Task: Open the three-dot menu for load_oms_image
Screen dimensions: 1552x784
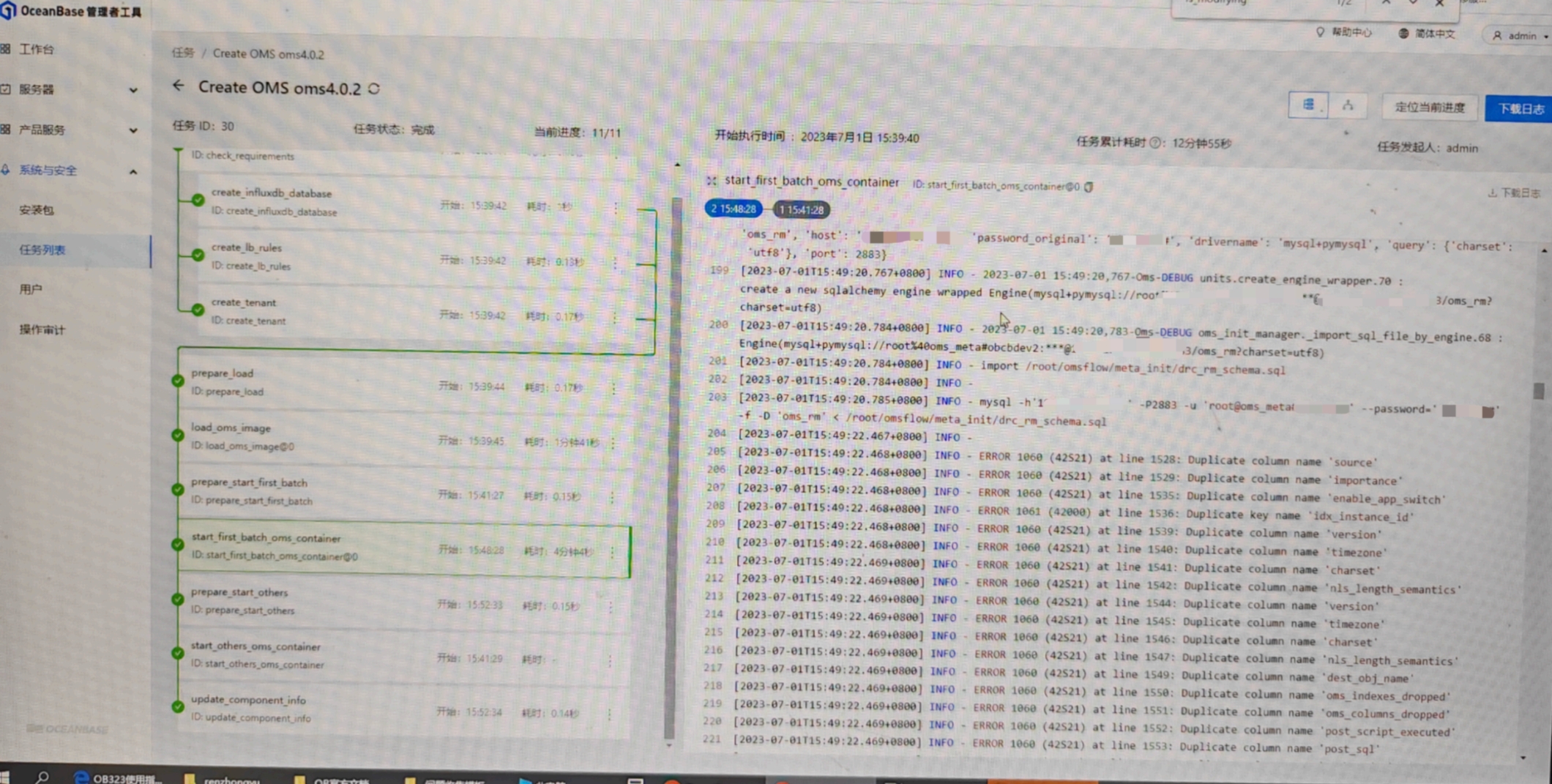Action: click(x=613, y=442)
